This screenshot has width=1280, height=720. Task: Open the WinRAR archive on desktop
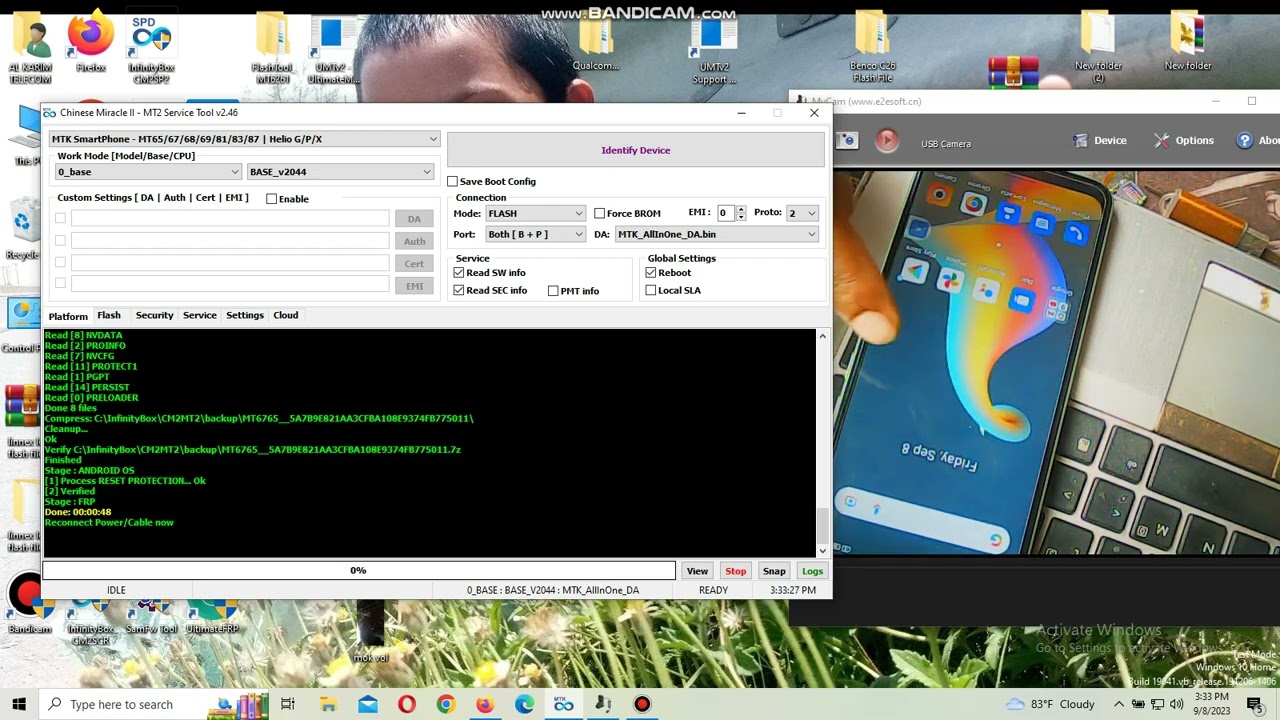point(1013,71)
